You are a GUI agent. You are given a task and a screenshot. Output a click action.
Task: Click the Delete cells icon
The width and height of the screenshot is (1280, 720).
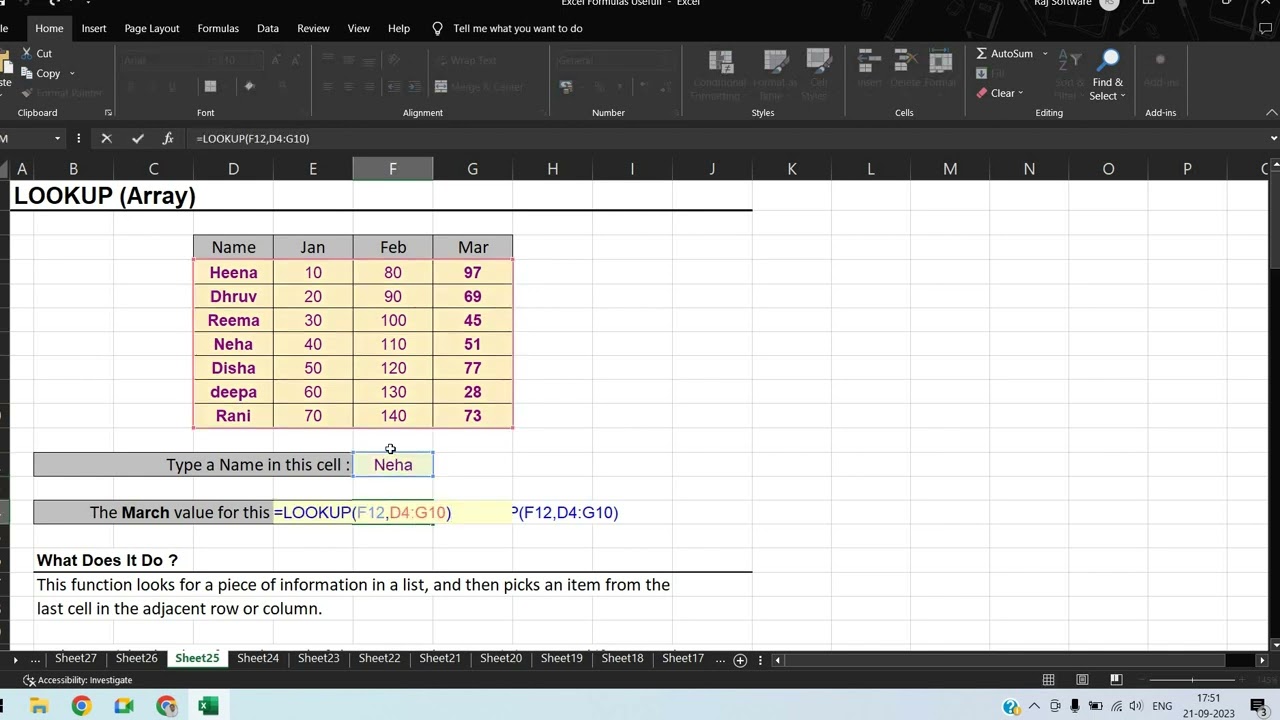tap(903, 68)
